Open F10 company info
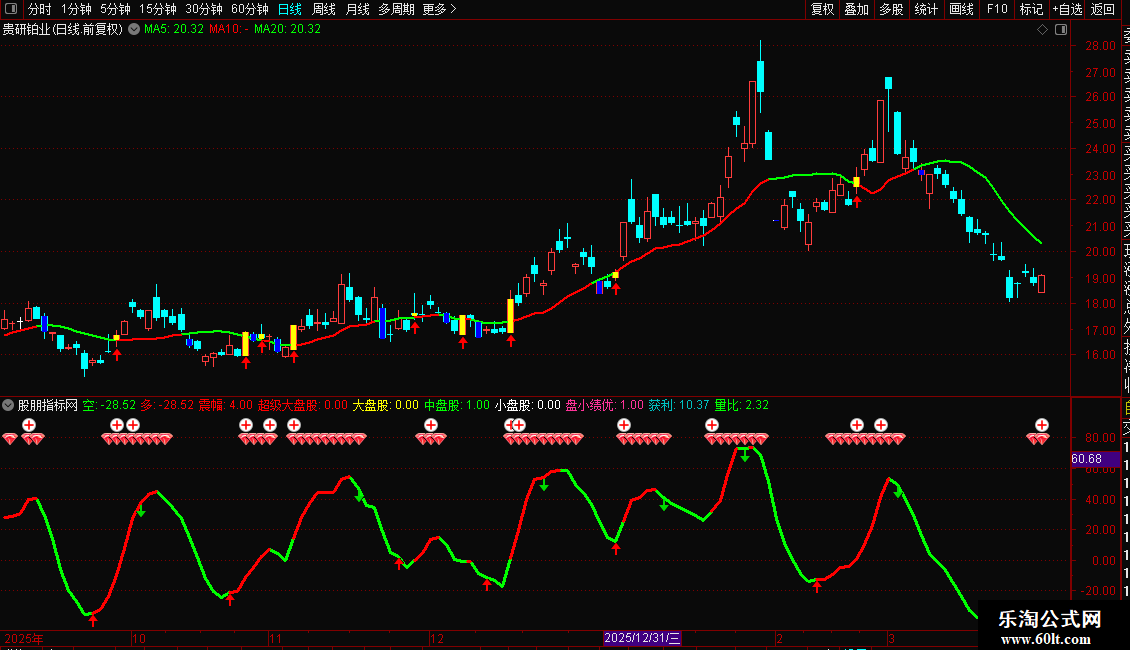Image resolution: width=1130 pixels, height=650 pixels. coord(997,9)
